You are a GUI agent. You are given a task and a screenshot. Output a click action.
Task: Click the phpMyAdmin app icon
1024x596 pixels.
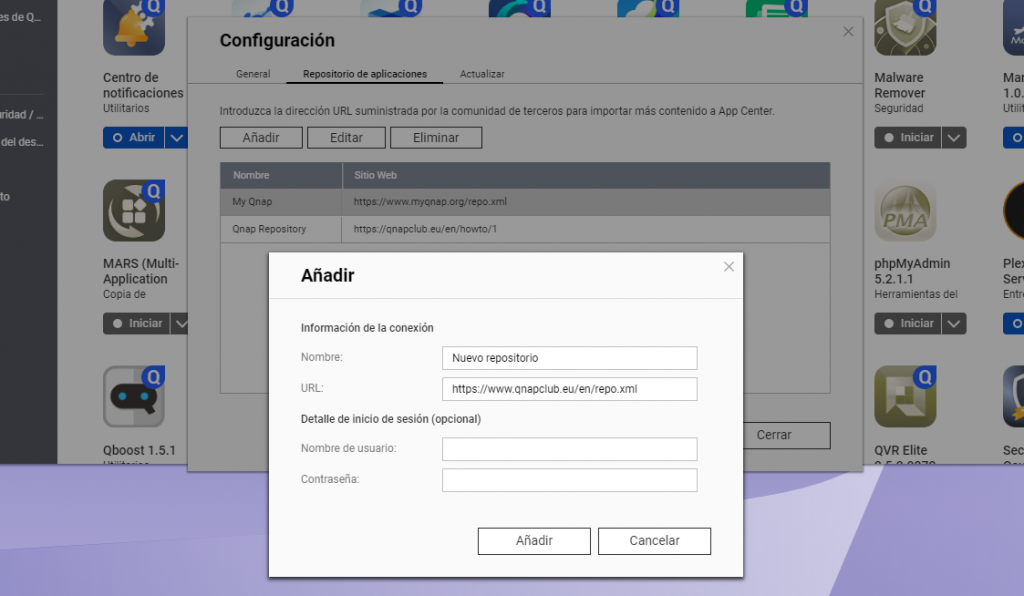(x=905, y=211)
